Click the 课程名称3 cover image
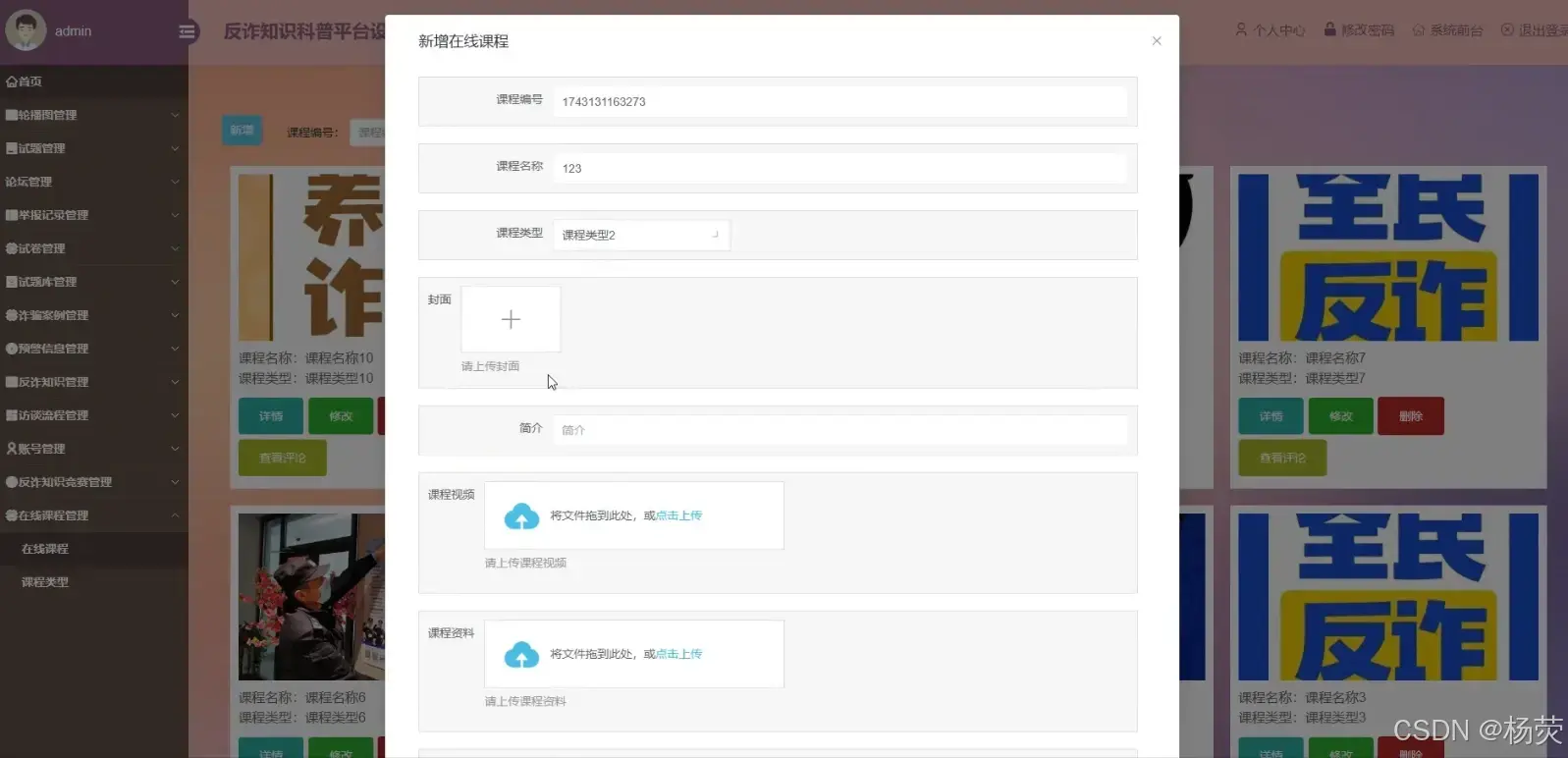Viewport: 1568px width, 758px height. tap(1388, 597)
